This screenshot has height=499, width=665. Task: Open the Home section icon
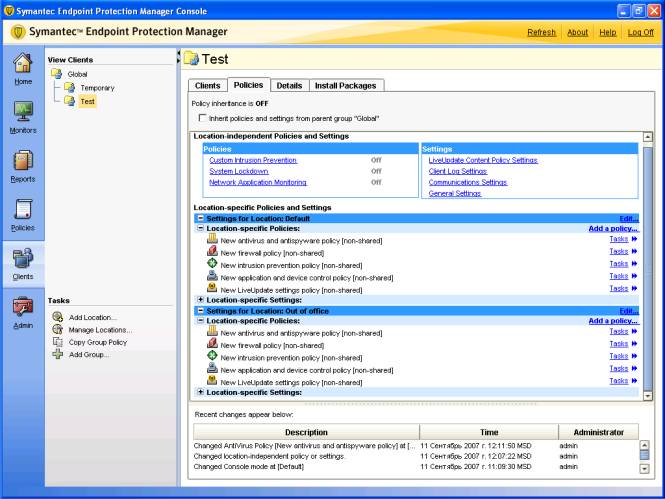click(22, 63)
